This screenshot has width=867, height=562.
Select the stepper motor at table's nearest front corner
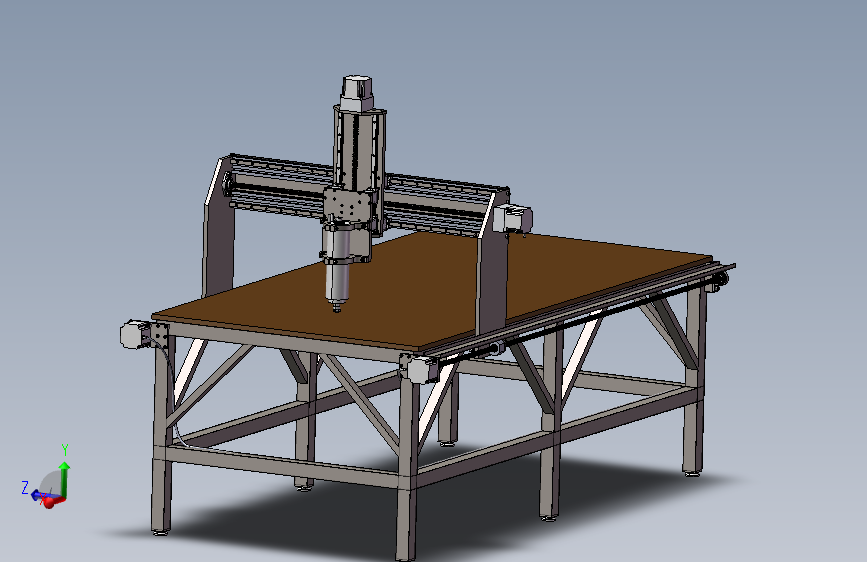coord(423,369)
